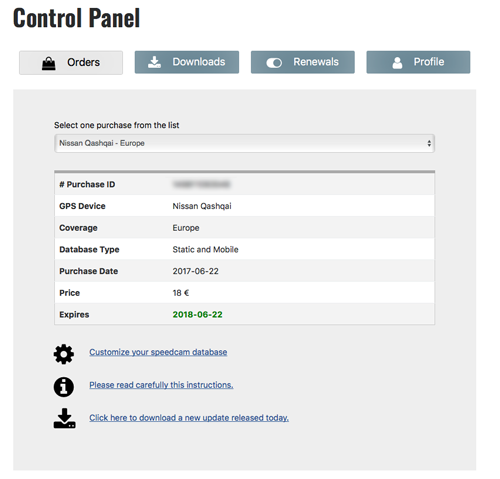
Task: Open Customize your speedcam database link
Action: [x=158, y=352]
